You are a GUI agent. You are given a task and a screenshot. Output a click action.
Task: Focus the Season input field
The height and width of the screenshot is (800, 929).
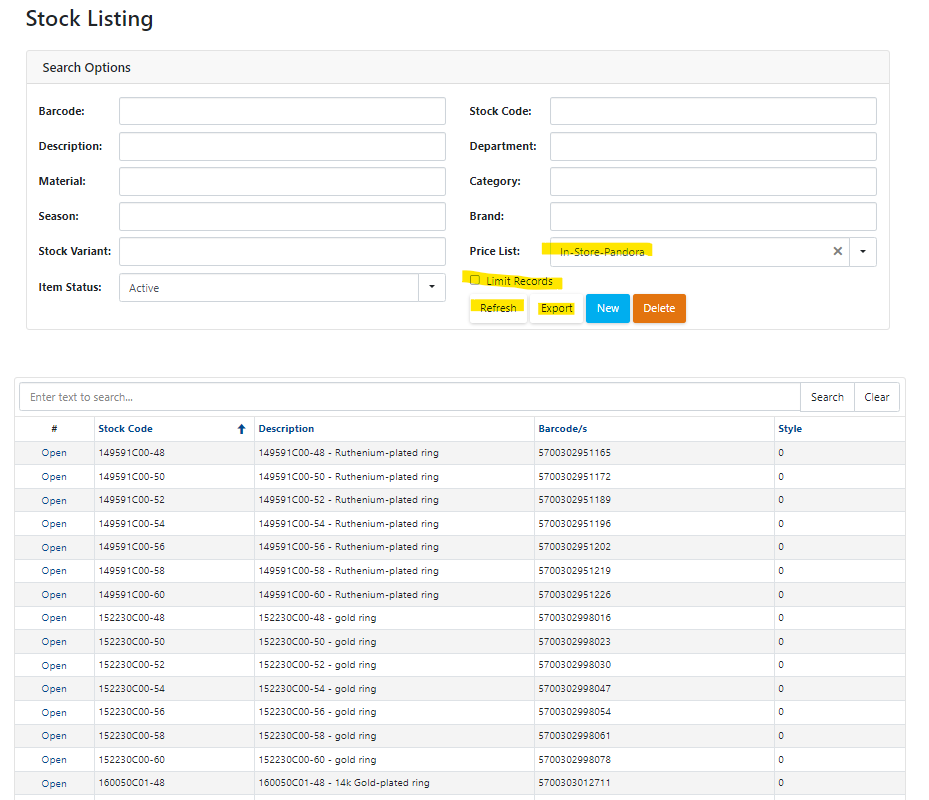tap(282, 216)
